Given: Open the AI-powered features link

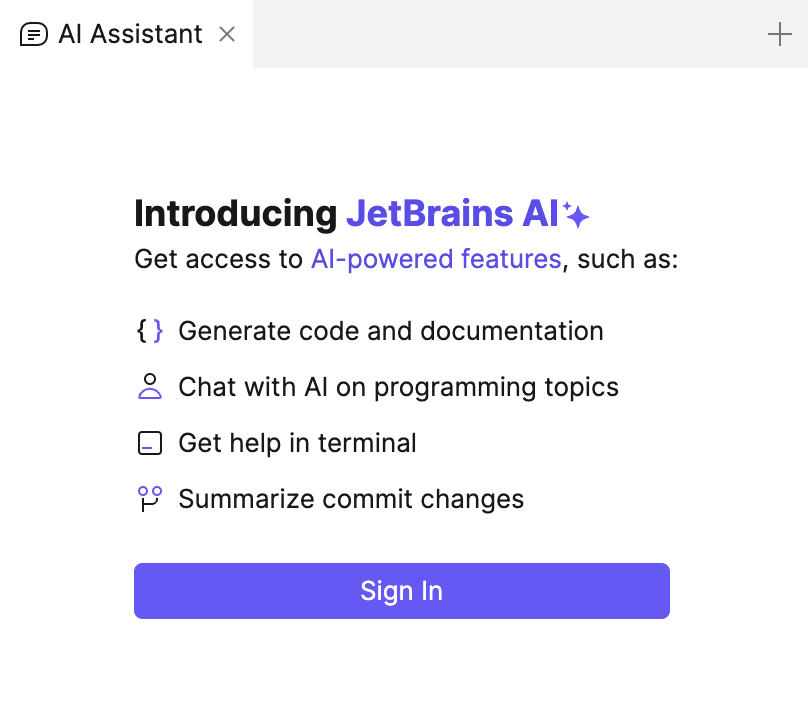Looking at the screenshot, I should 436,259.
